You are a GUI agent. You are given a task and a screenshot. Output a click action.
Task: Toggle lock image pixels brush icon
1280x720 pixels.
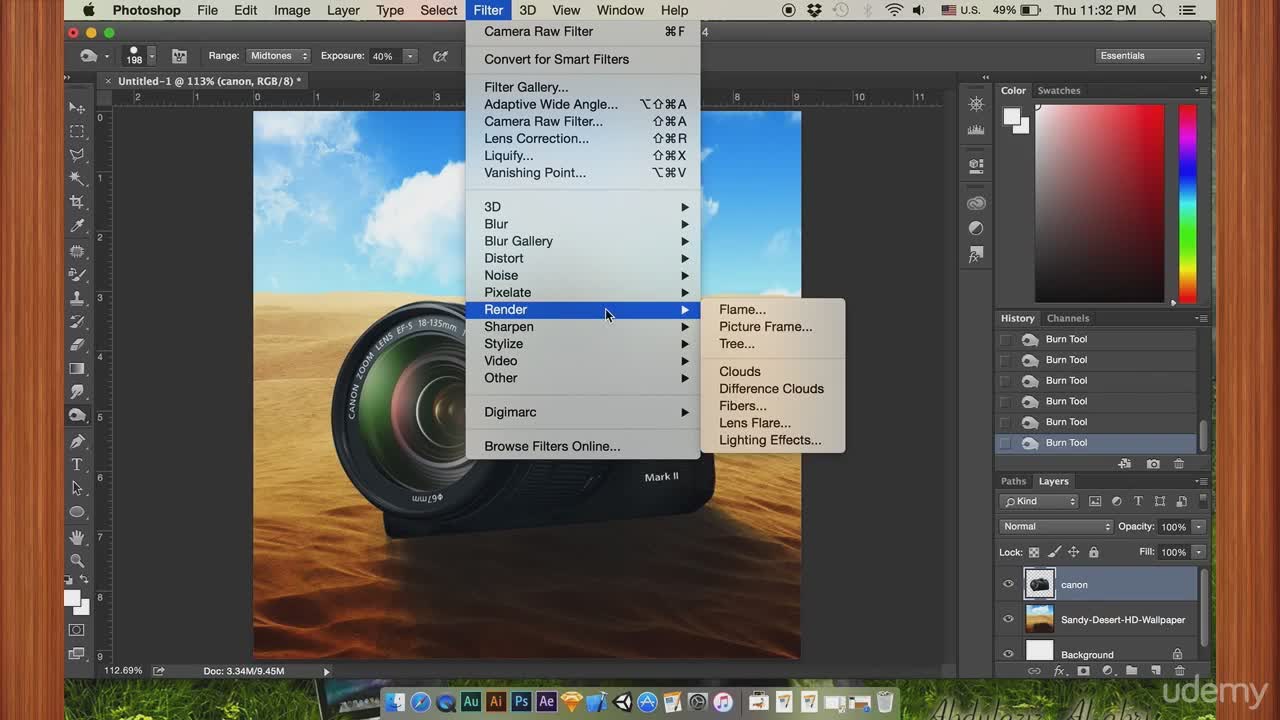coord(1054,552)
